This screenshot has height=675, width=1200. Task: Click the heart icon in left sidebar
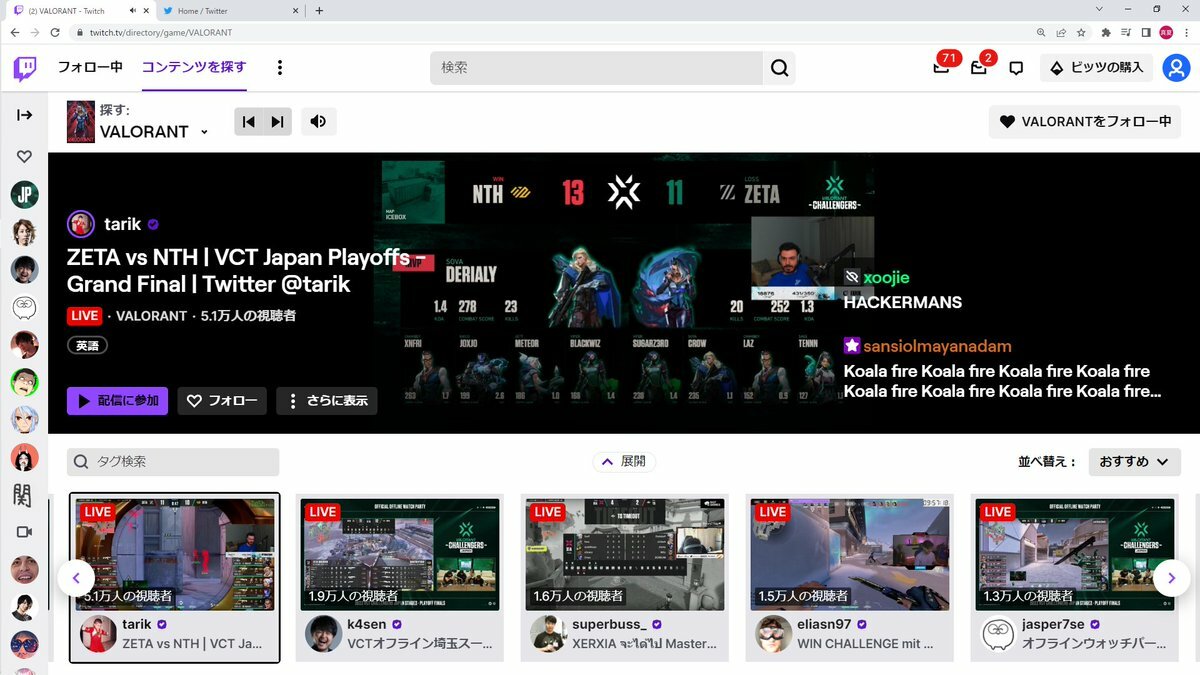click(24, 156)
